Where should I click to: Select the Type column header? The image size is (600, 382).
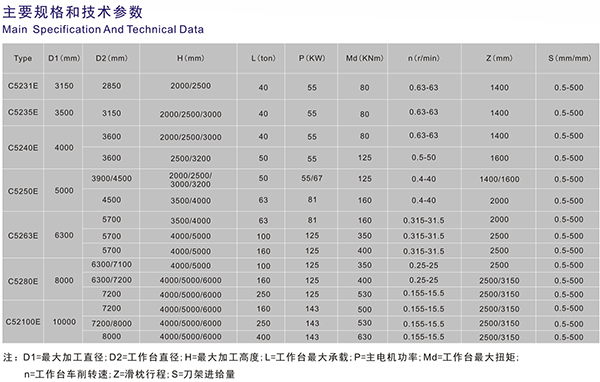(23, 59)
